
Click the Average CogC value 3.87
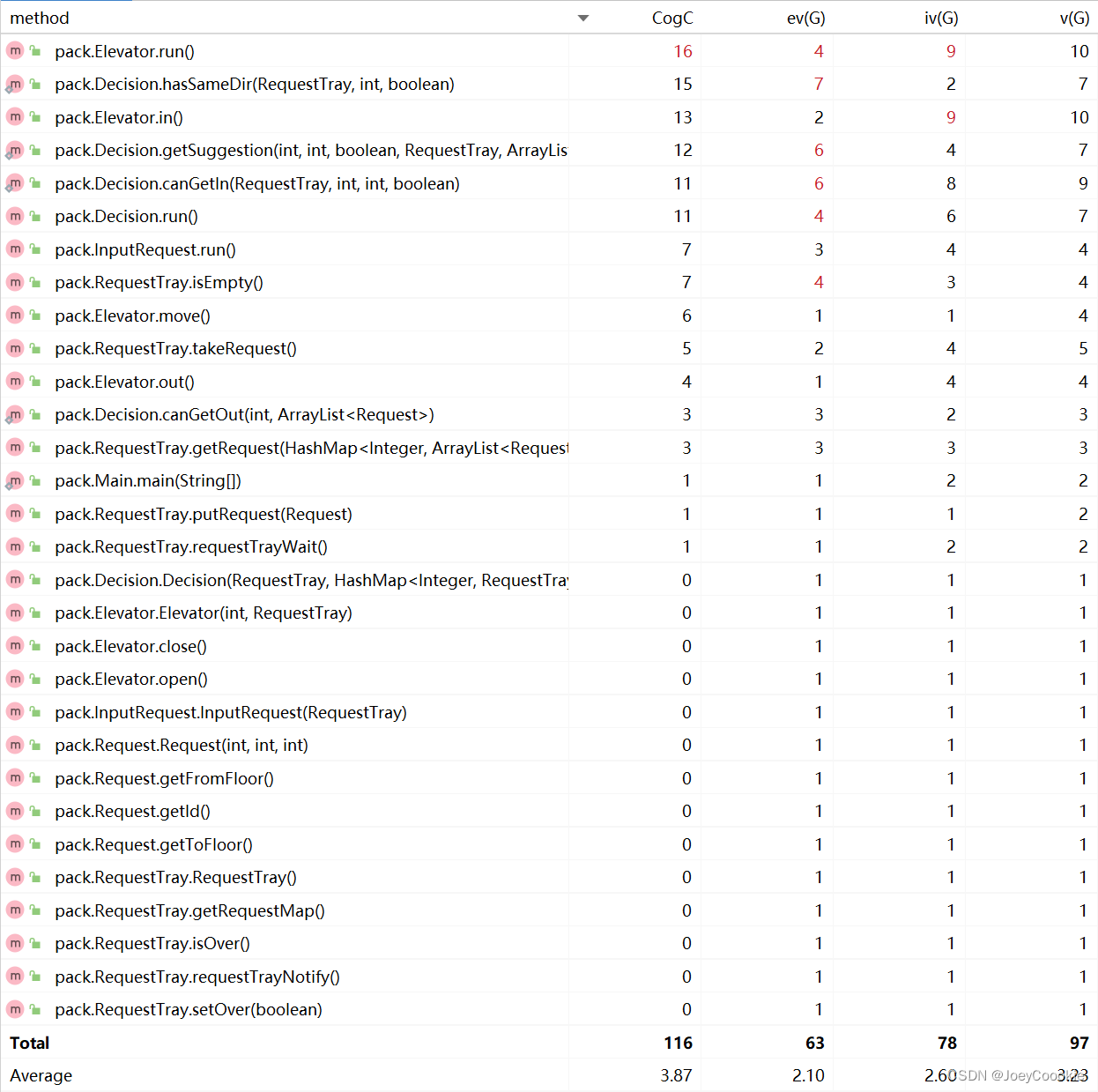point(677,1076)
